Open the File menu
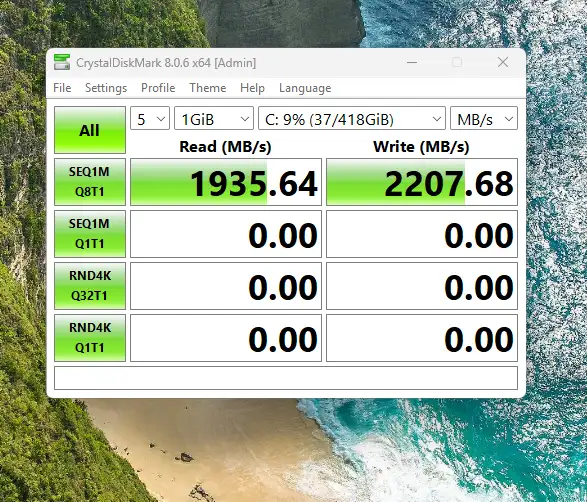 [x=62, y=88]
